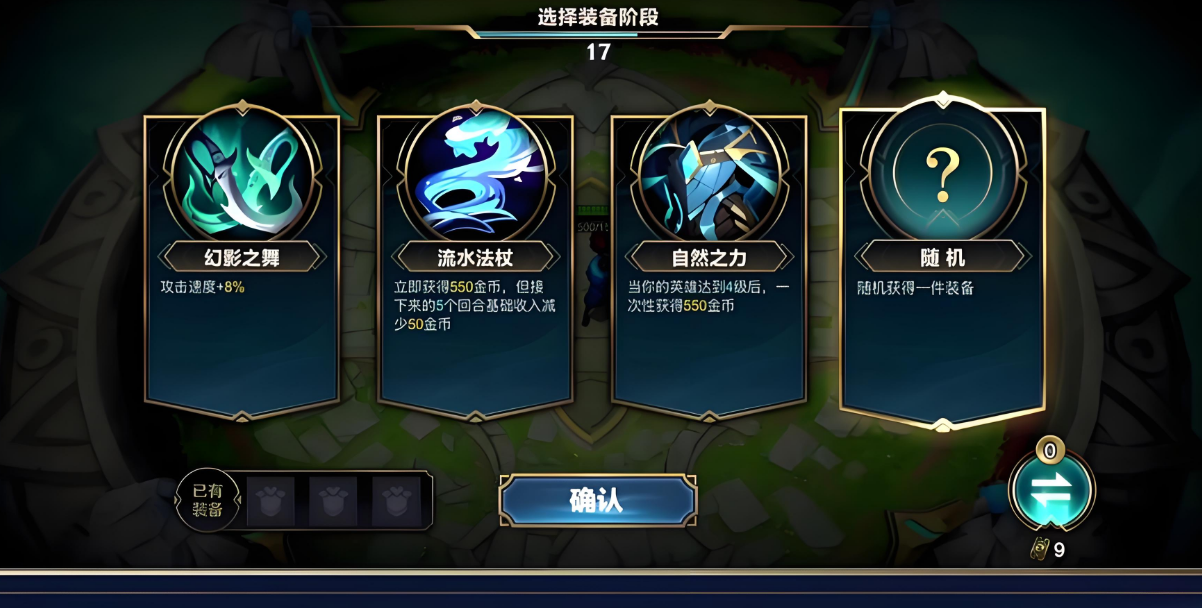Click the refresh swap arrows icon
The height and width of the screenshot is (608, 1202).
(1051, 490)
